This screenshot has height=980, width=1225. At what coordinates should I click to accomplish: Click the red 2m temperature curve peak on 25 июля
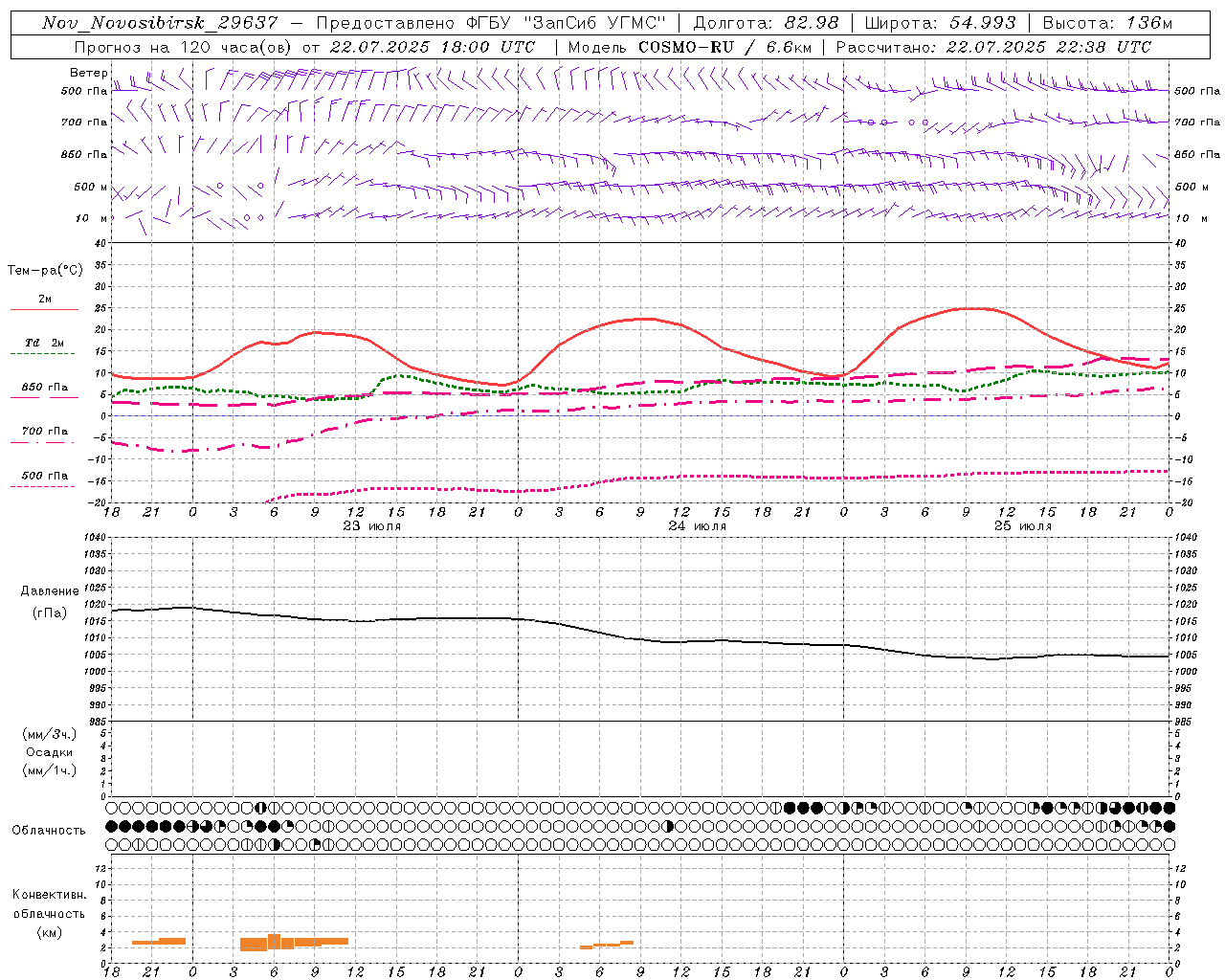tap(973, 308)
